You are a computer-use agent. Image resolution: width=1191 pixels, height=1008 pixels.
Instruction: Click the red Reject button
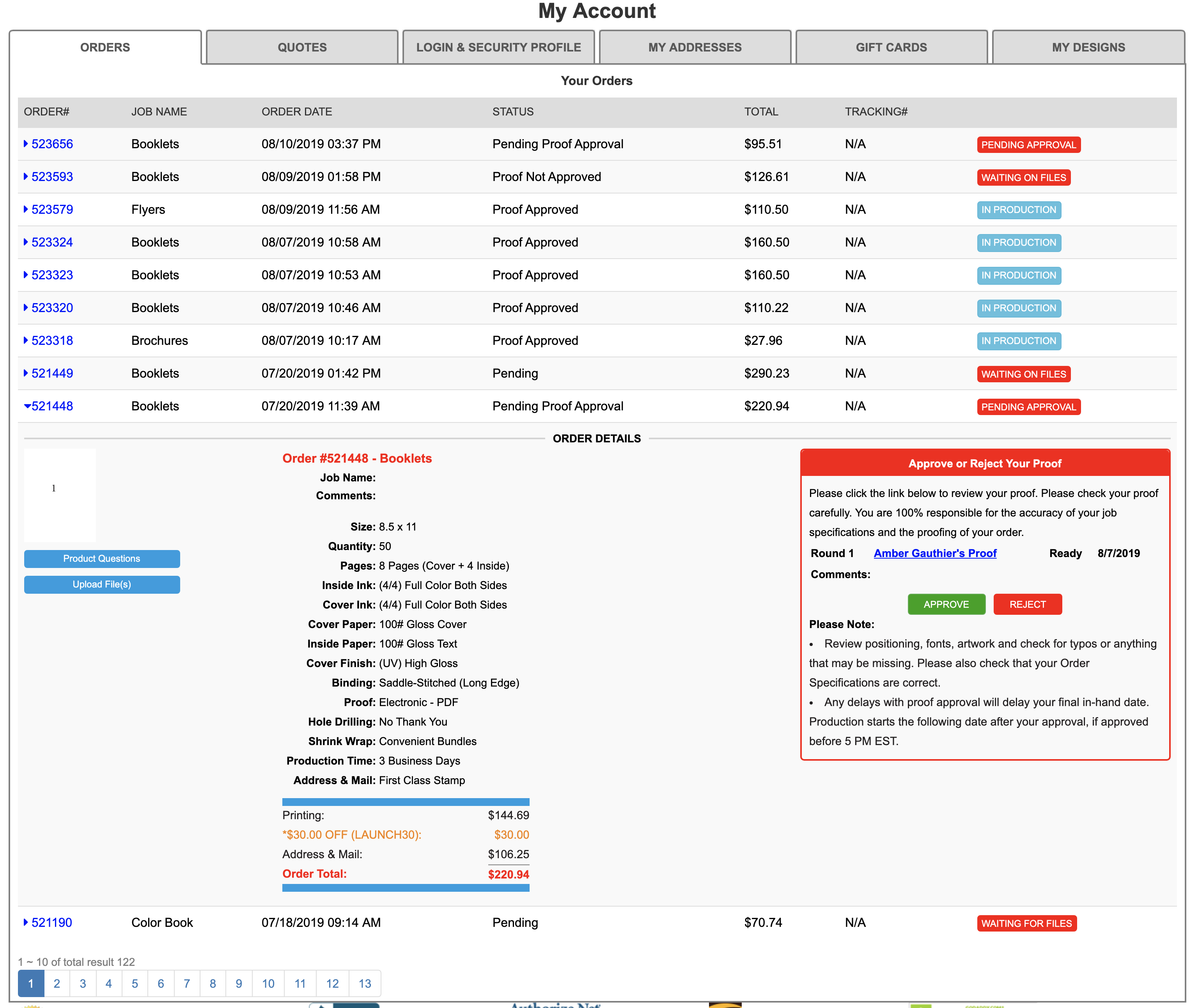(1027, 604)
